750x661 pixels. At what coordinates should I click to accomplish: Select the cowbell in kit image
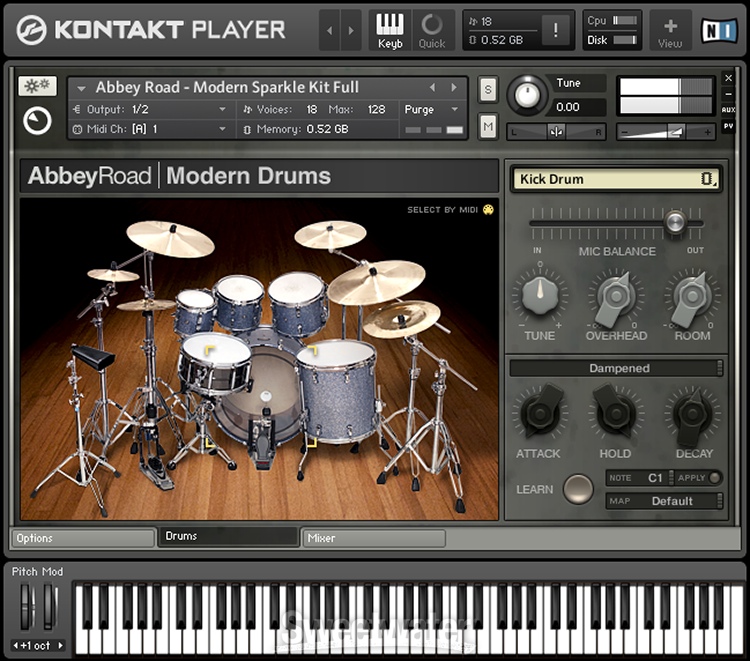coord(93,358)
